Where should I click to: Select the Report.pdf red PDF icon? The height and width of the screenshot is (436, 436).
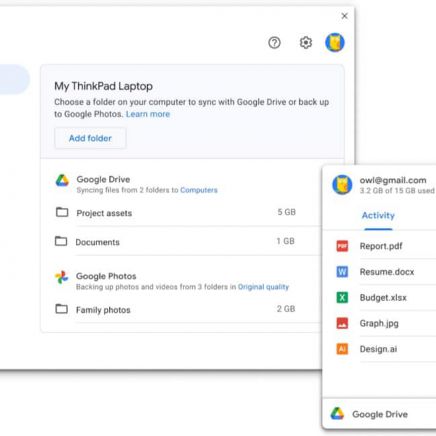click(x=342, y=246)
